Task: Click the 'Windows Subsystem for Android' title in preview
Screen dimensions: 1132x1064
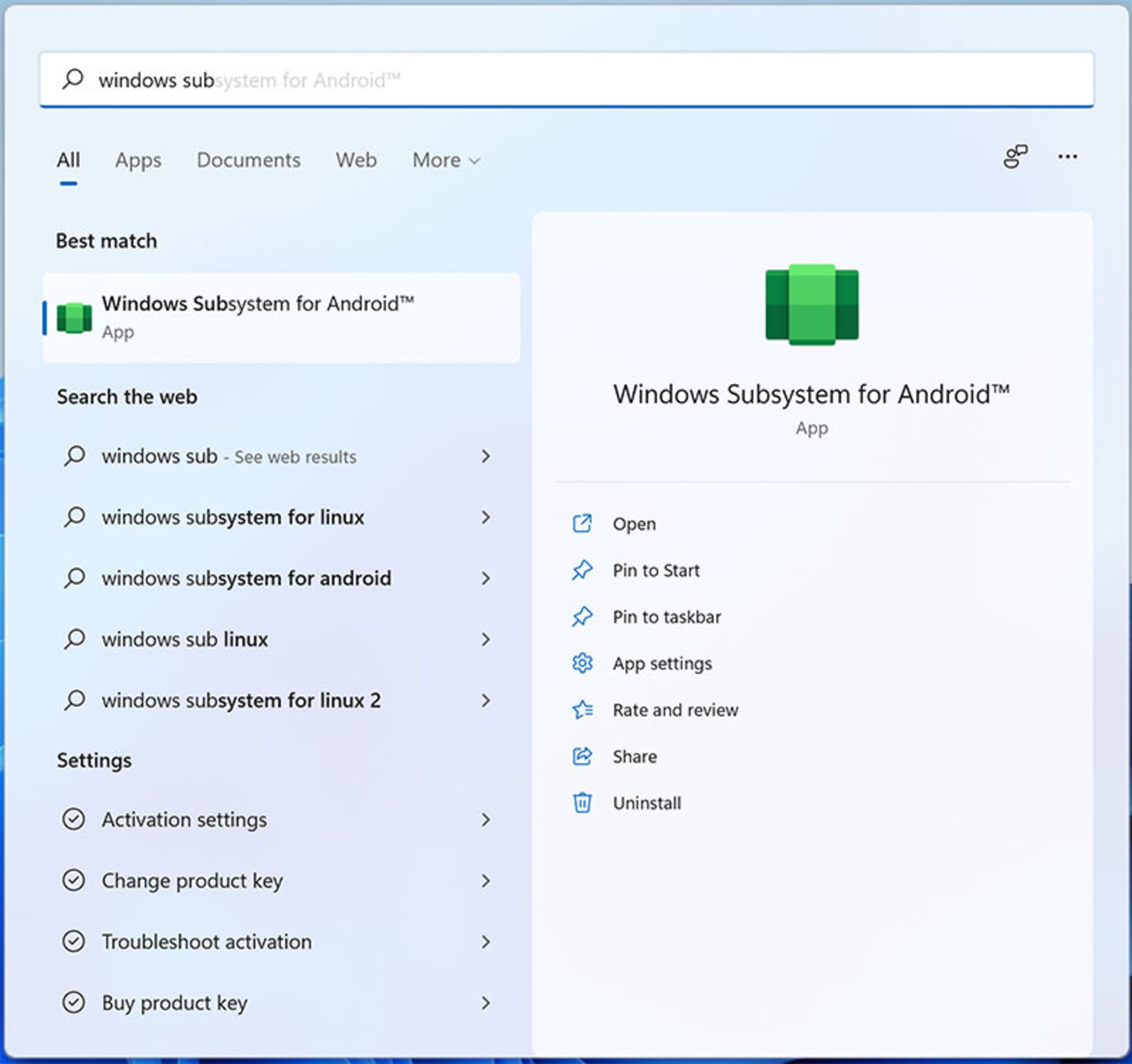Action: coord(812,394)
